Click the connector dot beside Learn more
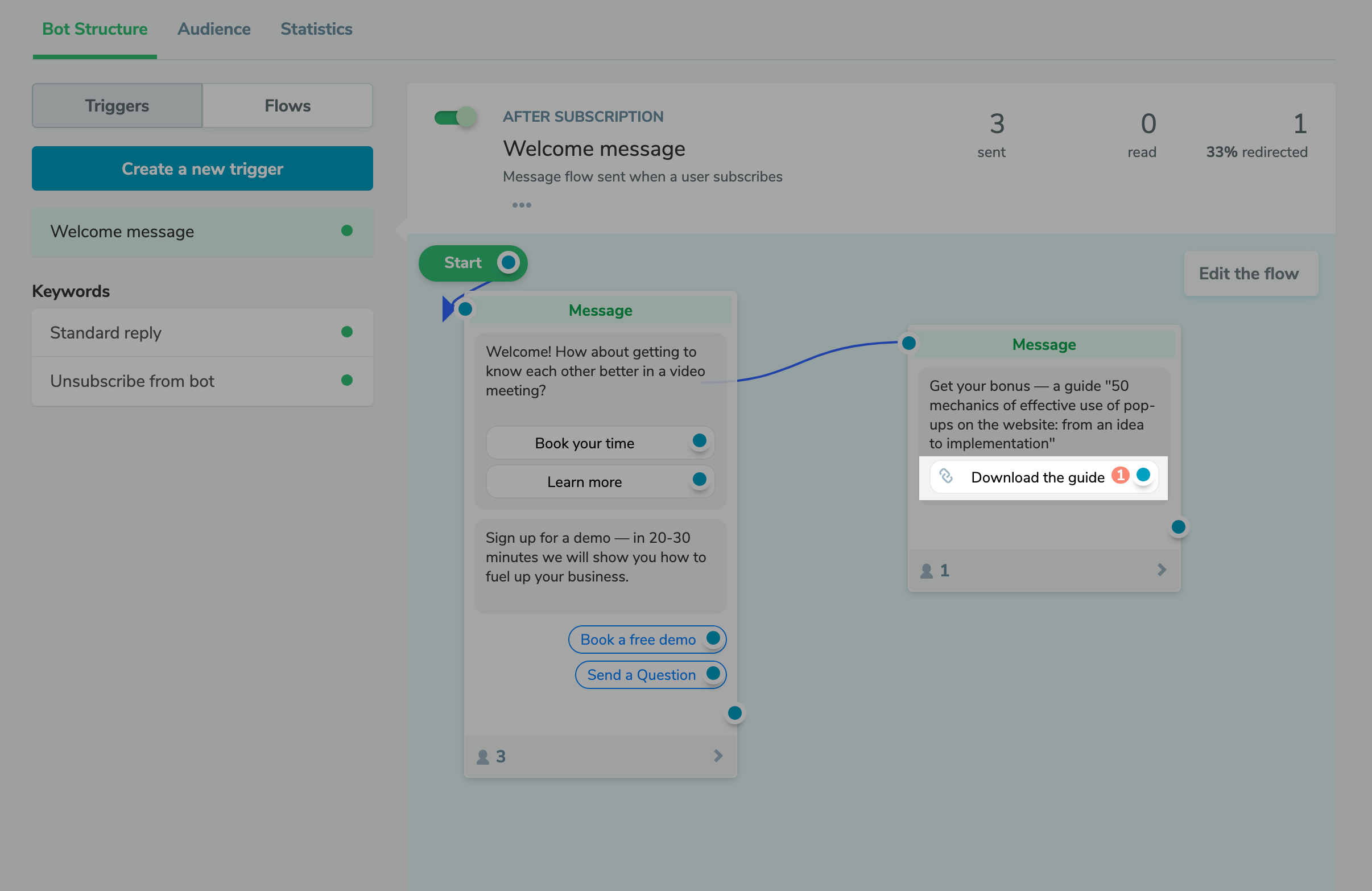 click(x=699, y=479)
